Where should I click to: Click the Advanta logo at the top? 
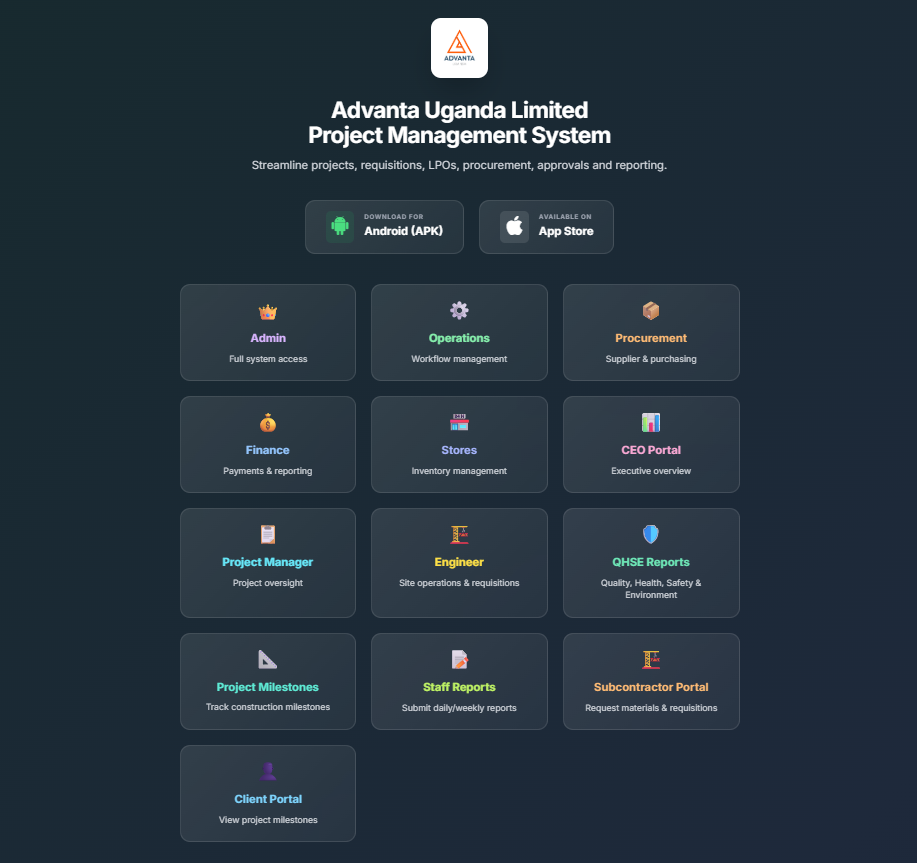pyautogui.click(x=459, y=47)
